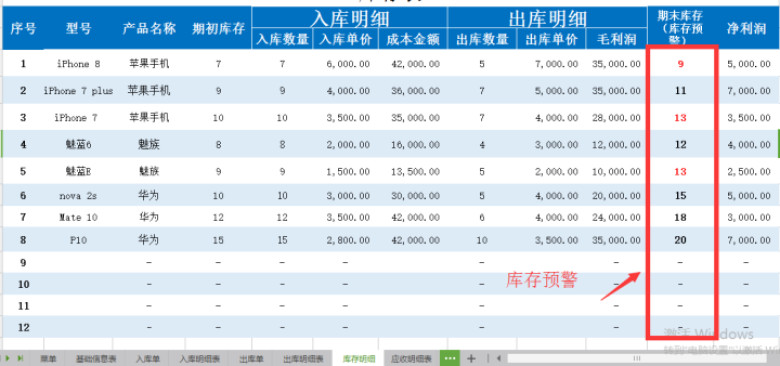Viewport: 780px width, 366px height.
Task: Click the 出库单价 sub-header
Action: coord(551,39)
